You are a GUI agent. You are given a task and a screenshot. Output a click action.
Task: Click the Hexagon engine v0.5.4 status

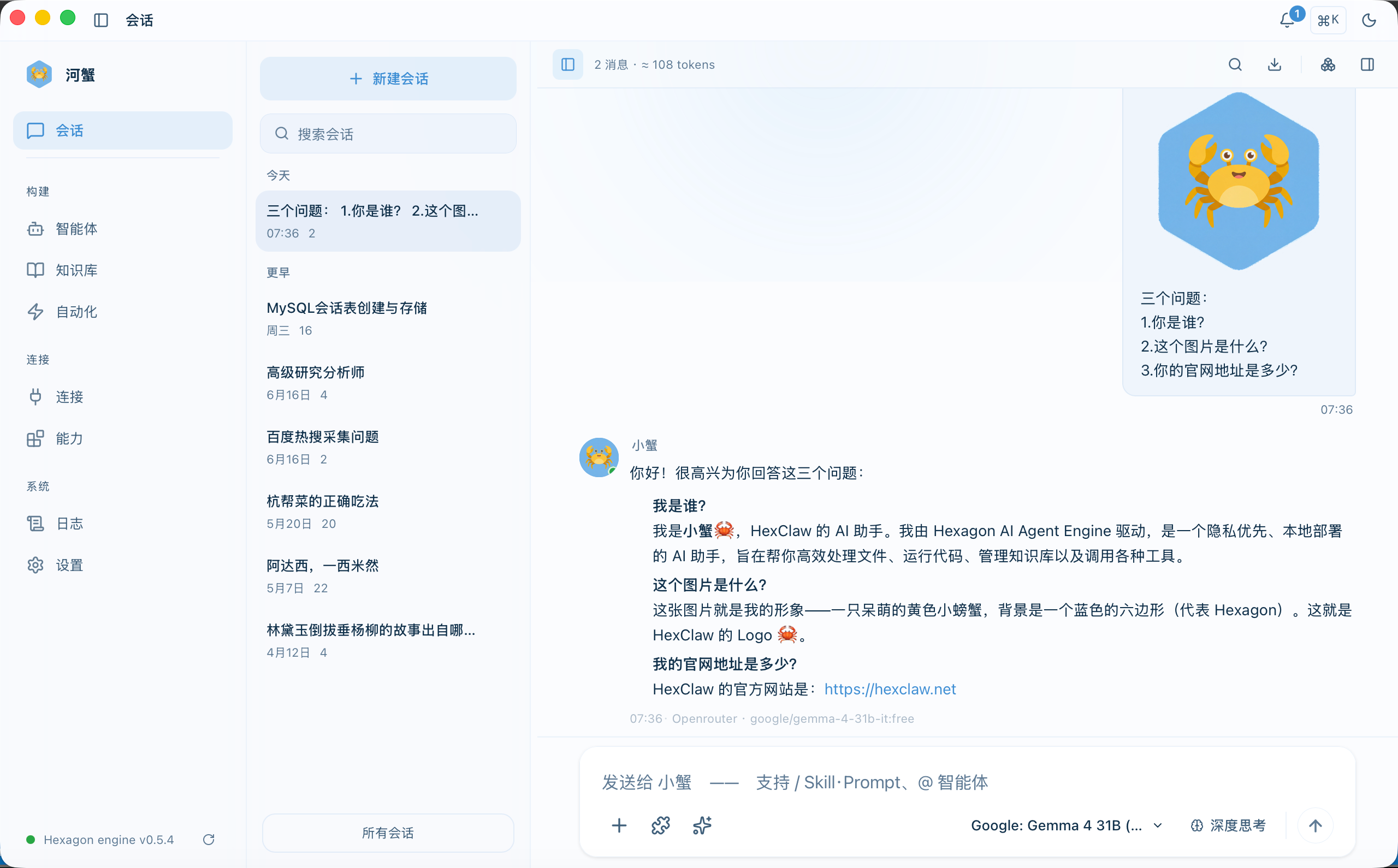[x=100, y=840]
